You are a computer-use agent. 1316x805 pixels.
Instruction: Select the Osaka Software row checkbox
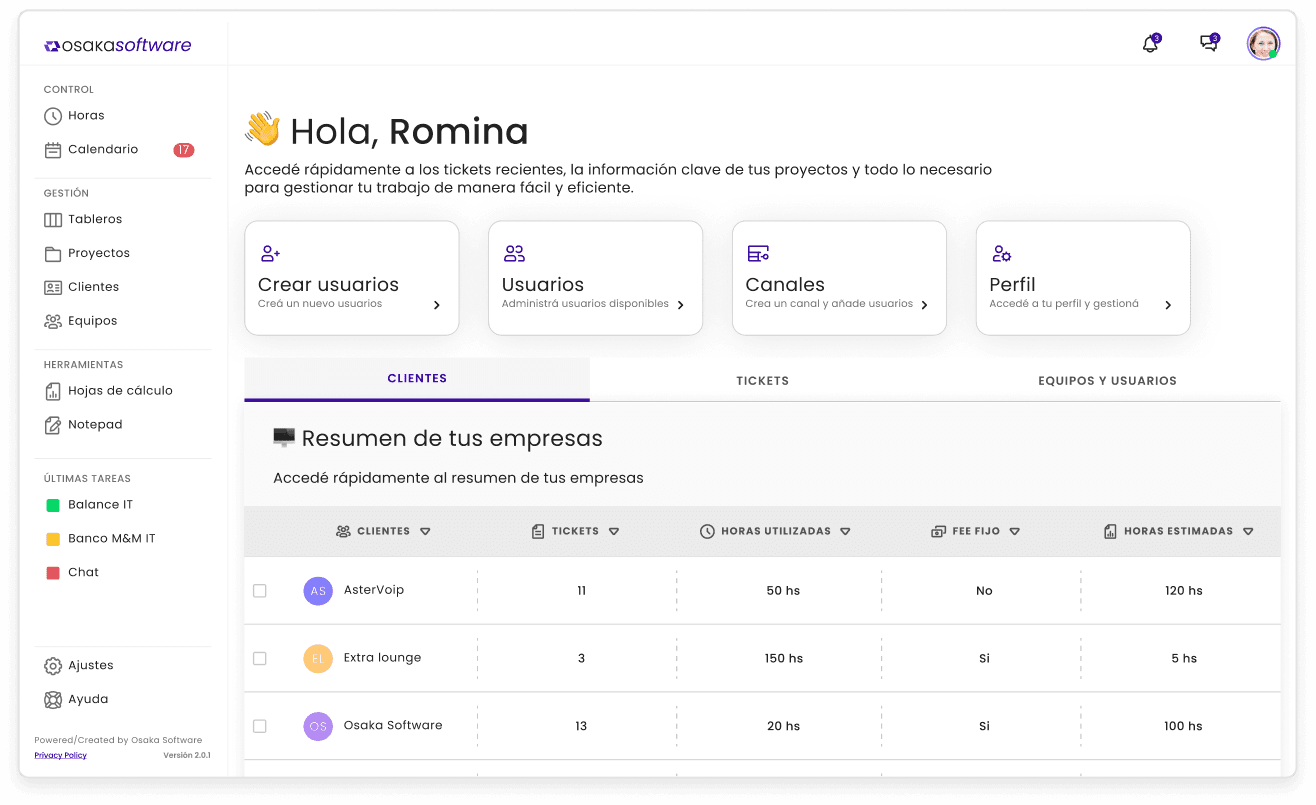pyautogui.click(x=260, y=726)
